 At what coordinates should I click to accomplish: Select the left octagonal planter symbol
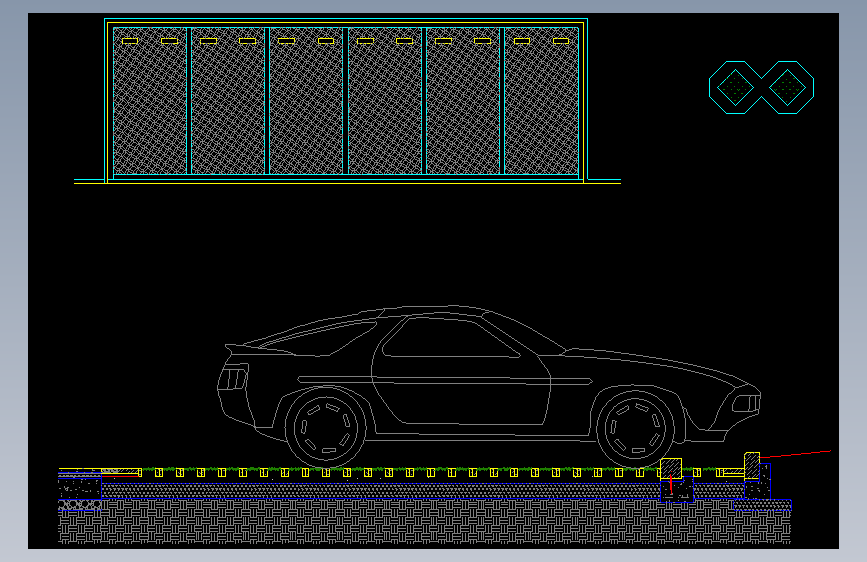coord(735,87)
